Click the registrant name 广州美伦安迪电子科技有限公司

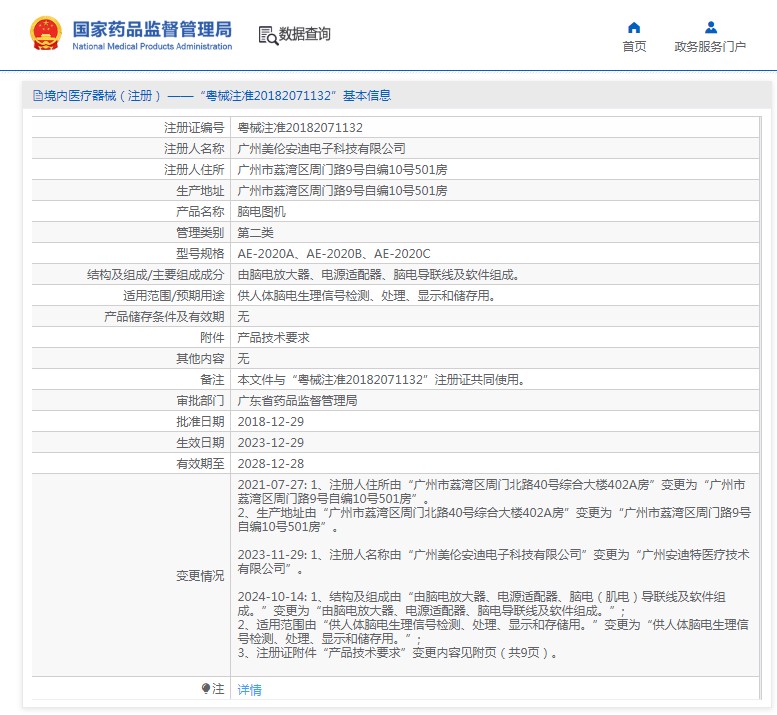321,149
